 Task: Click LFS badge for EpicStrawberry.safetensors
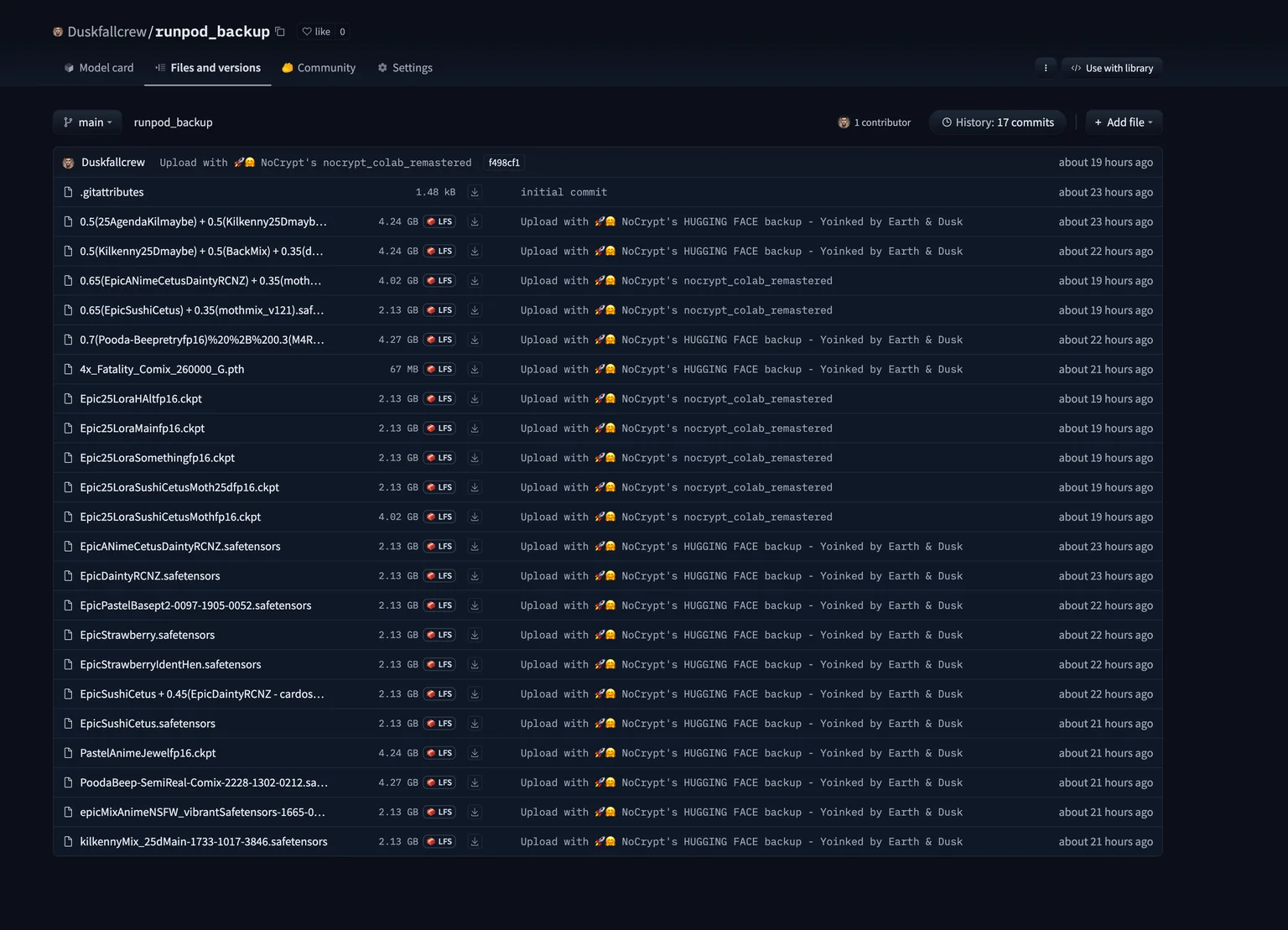439,635
